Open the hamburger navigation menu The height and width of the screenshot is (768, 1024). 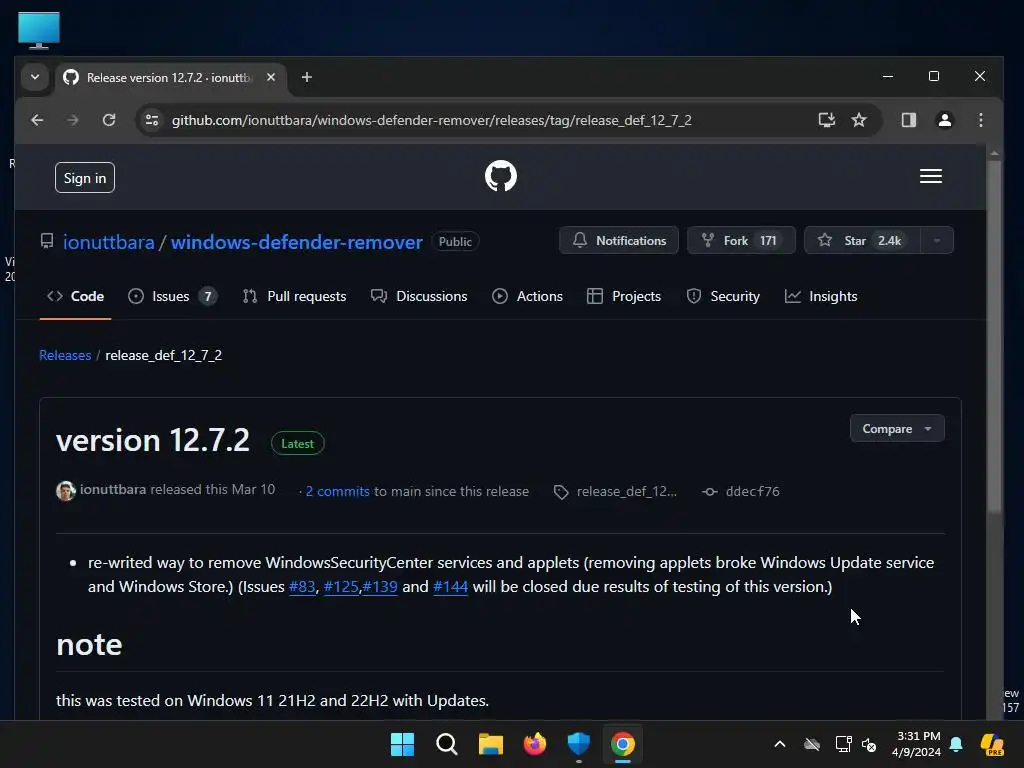click(931, 176)
